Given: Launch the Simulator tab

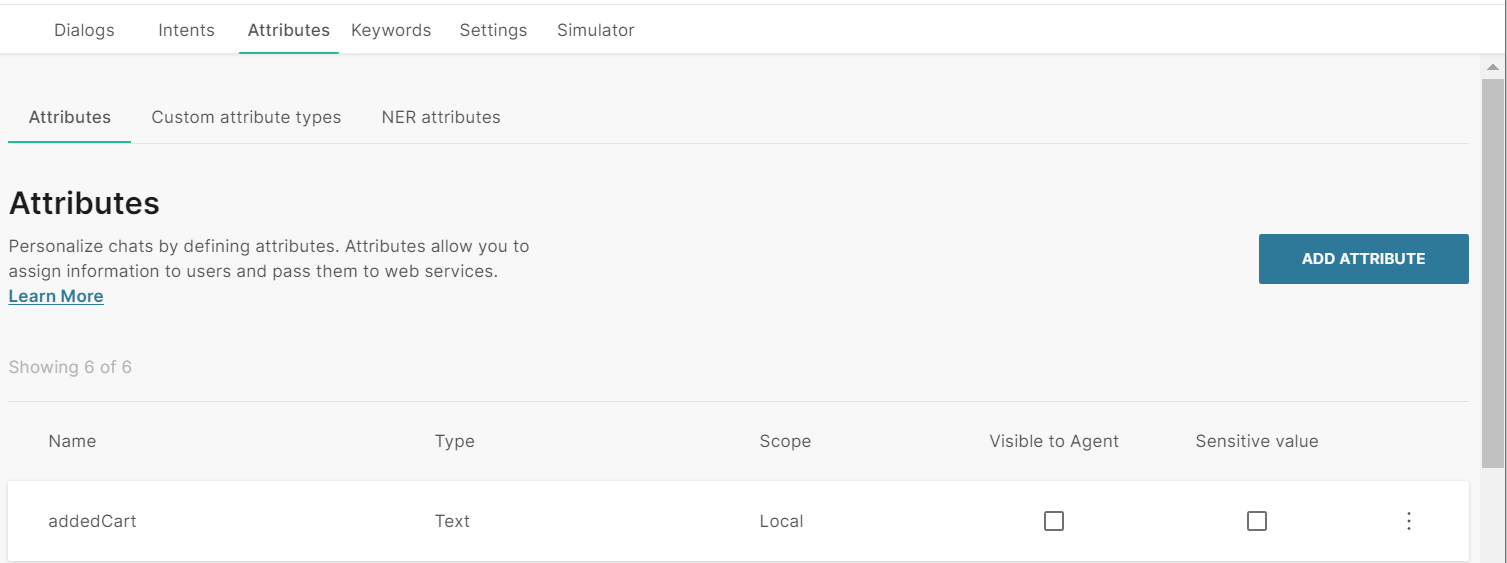Looking at the screenshot, I should pos(596,30).
